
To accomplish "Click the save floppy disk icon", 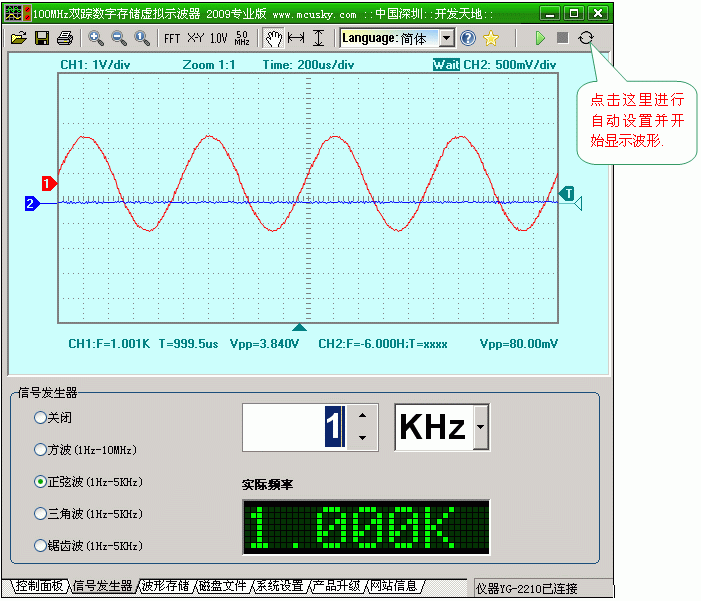I will [x=42, y=38].
